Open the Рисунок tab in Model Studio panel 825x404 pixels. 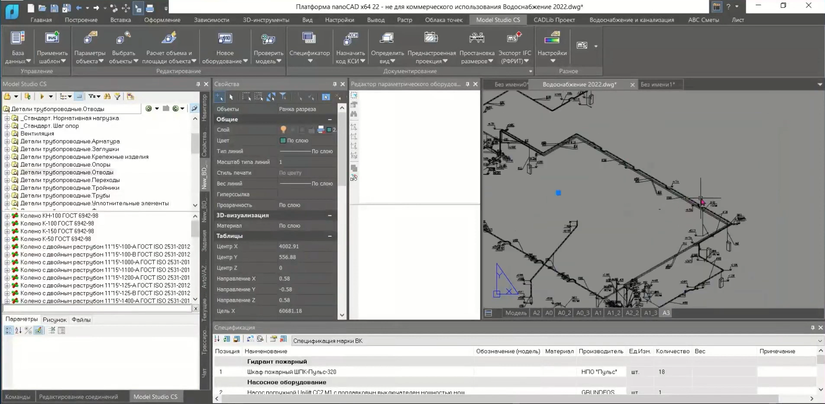[x=55, y=319]
